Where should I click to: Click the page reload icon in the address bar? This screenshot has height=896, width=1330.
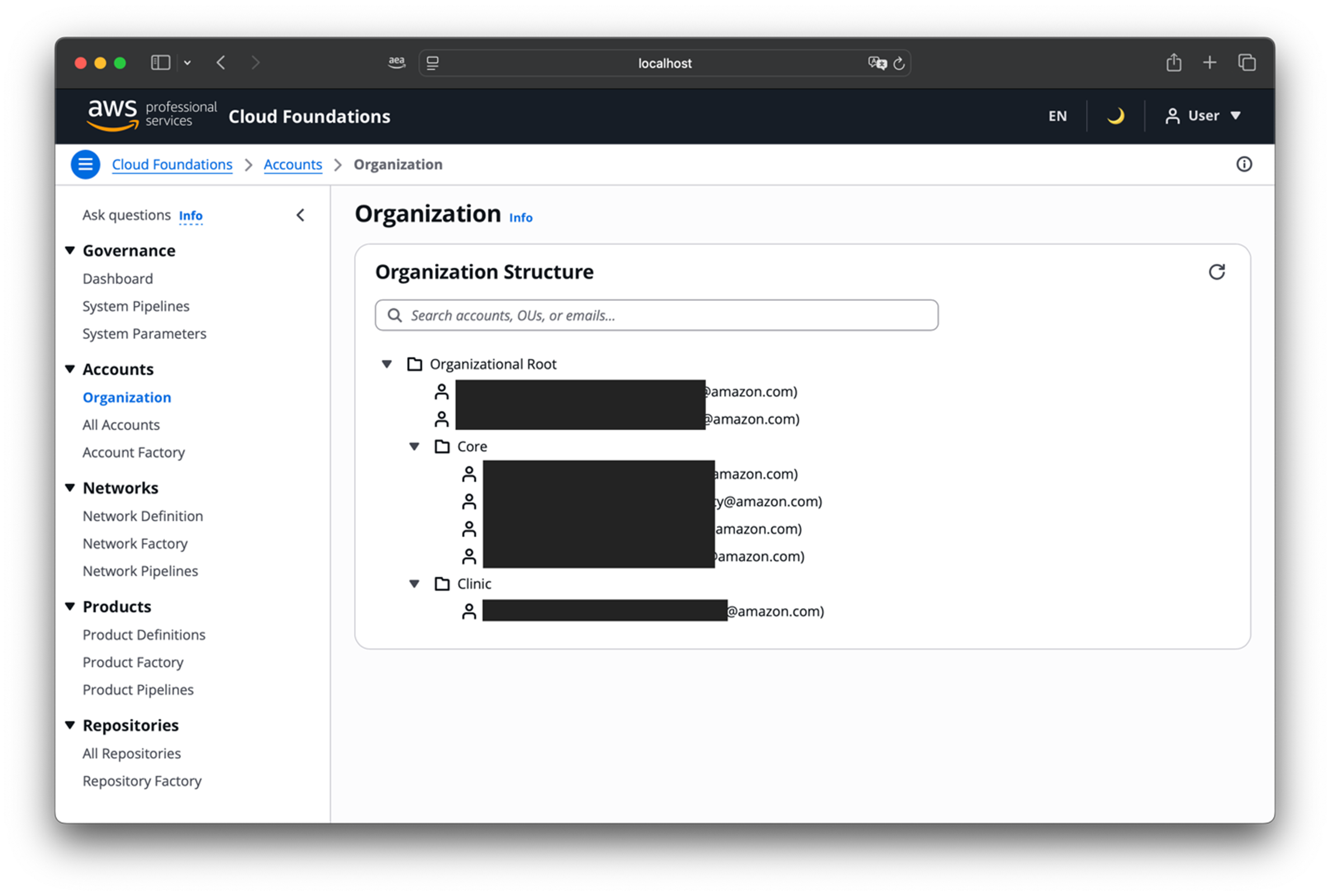(x=899, y=63)
